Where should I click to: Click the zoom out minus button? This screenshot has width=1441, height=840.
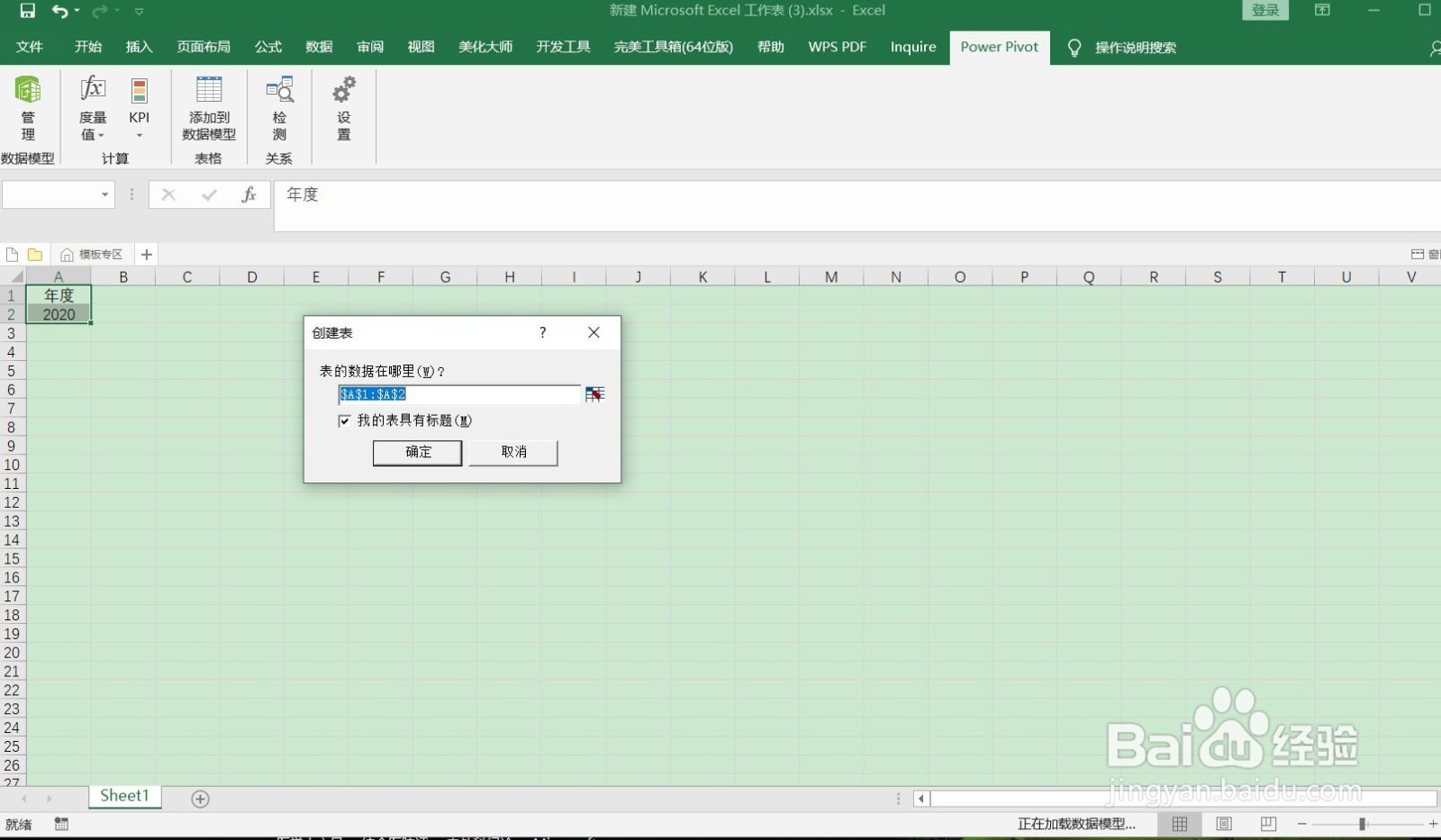point(1301,824)
